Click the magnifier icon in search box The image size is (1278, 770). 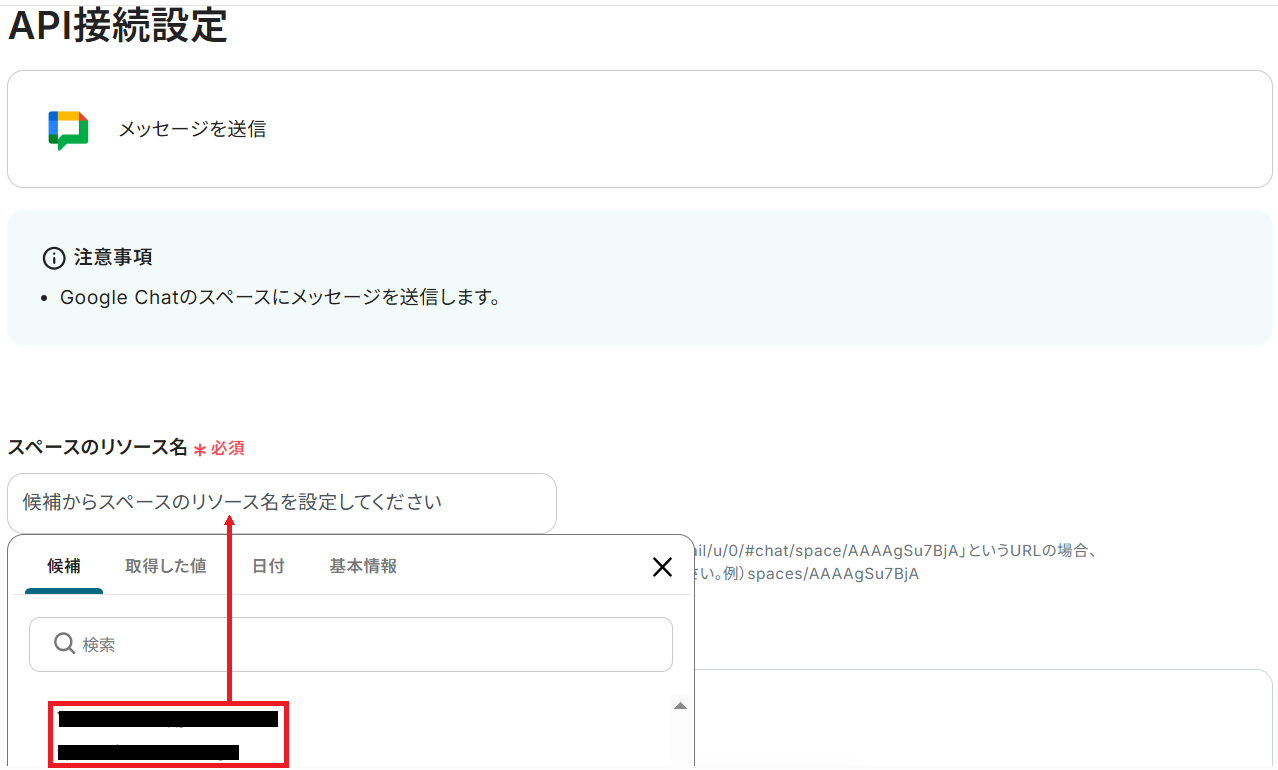click(64, 644)
